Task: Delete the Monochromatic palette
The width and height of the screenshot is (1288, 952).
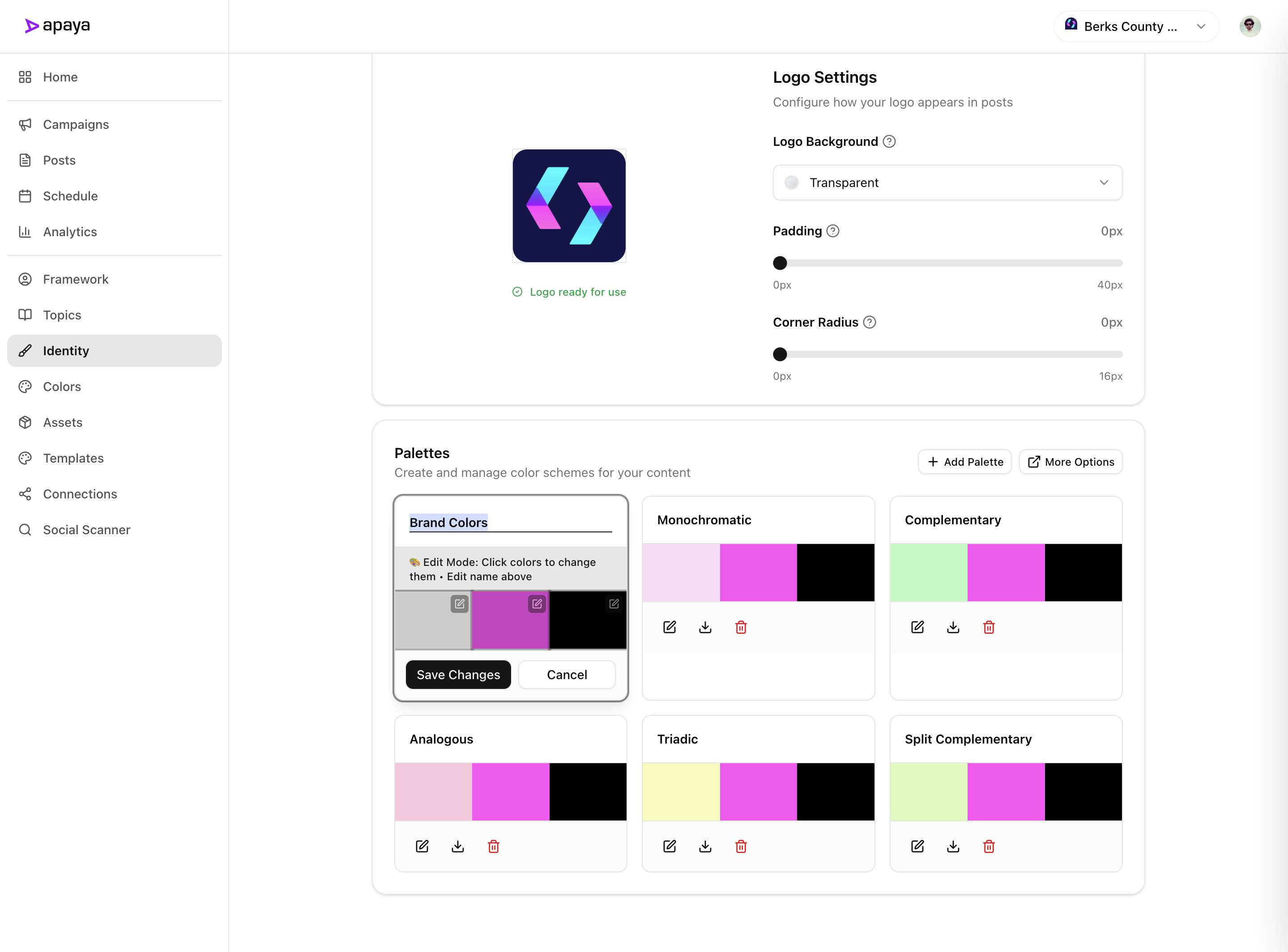Action: click(x=741, y=627)
